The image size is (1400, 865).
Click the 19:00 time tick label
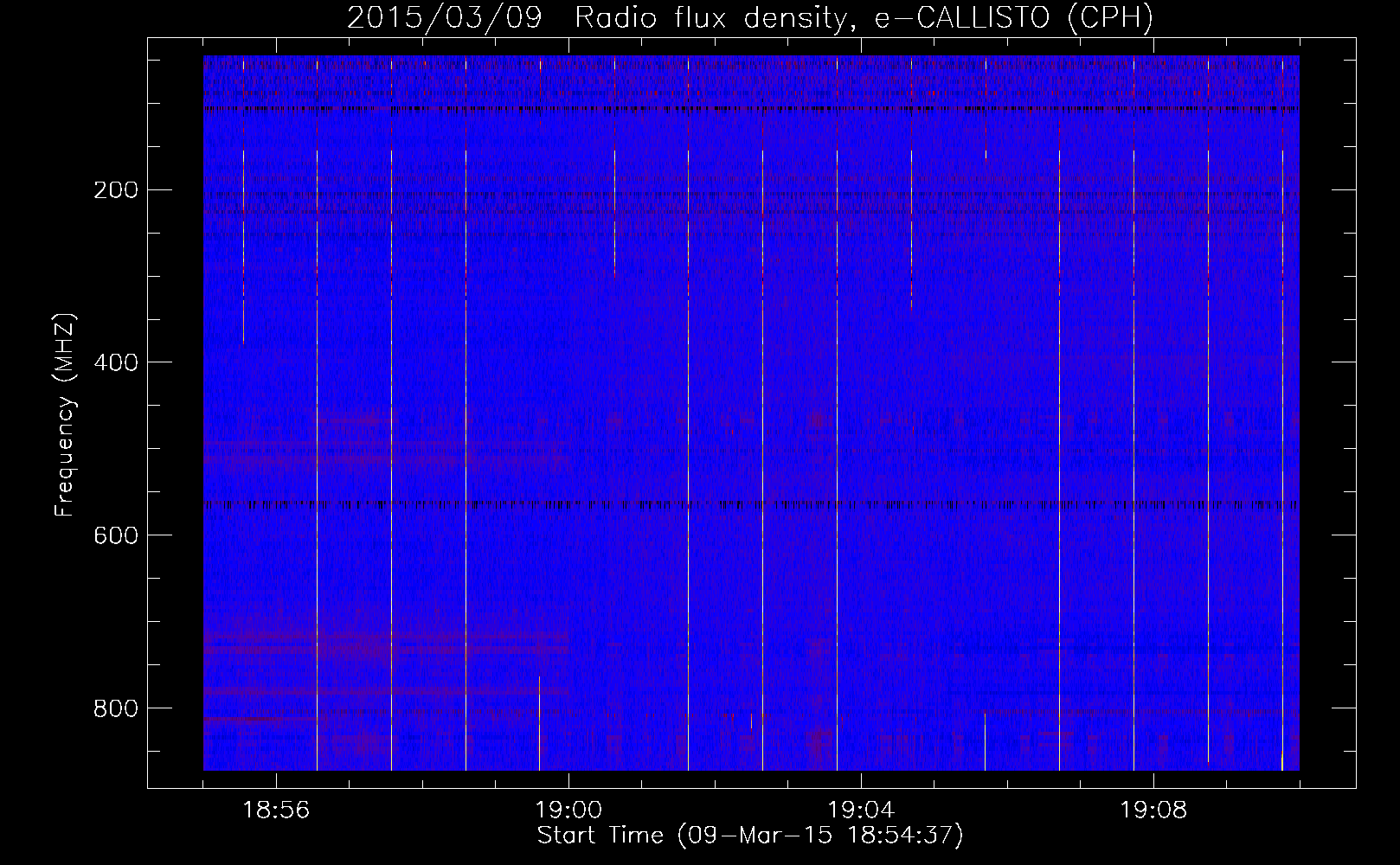coord(568,811)
